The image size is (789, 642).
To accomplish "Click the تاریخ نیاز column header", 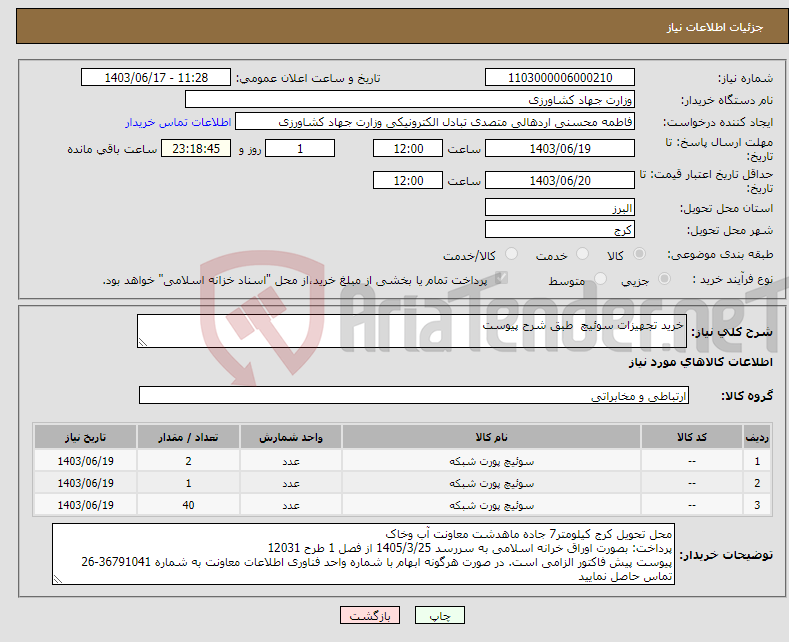I will pyautogui.click(x=86, y=437).
